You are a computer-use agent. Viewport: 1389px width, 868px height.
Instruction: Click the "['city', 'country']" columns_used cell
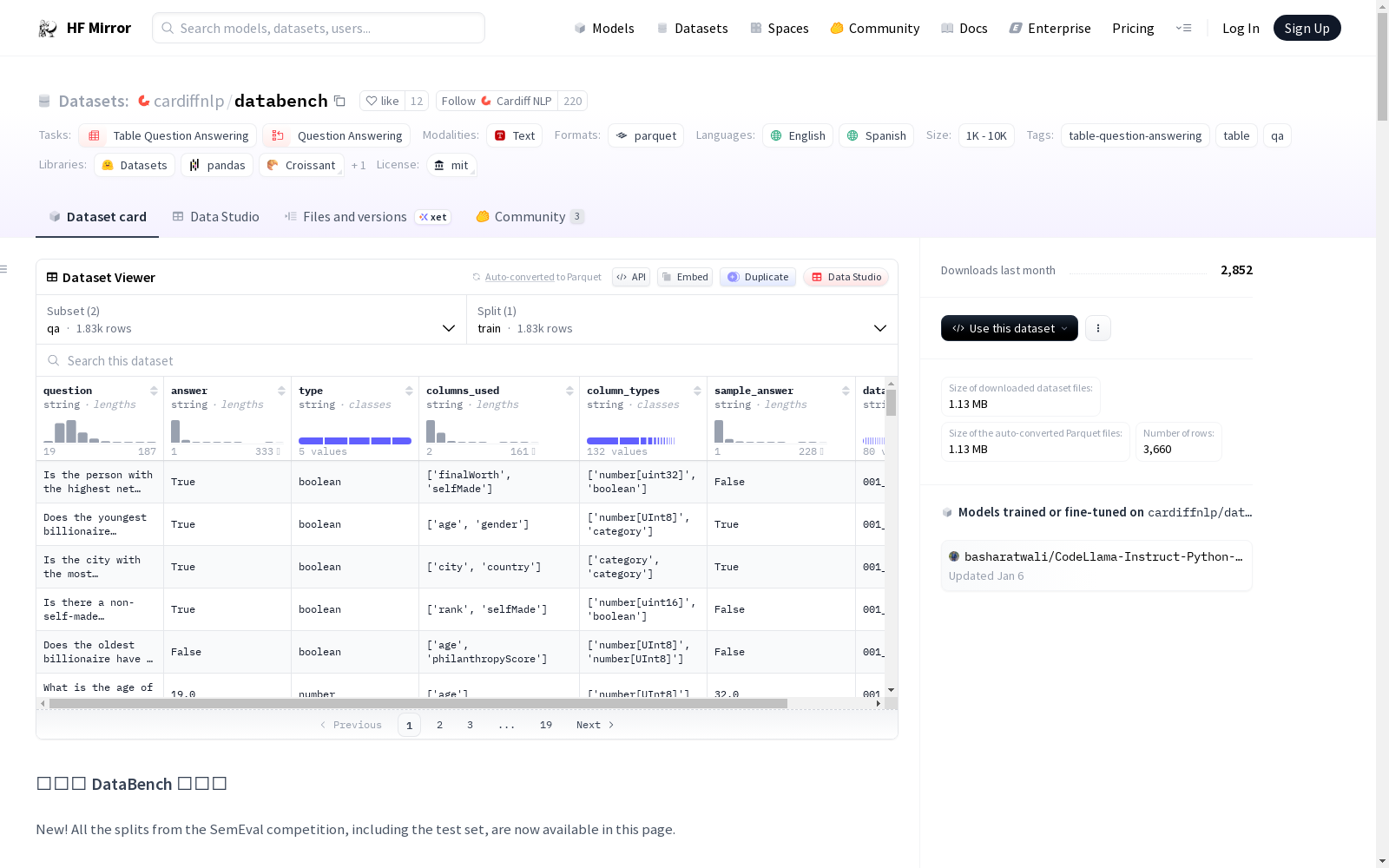tap(499, 568)
